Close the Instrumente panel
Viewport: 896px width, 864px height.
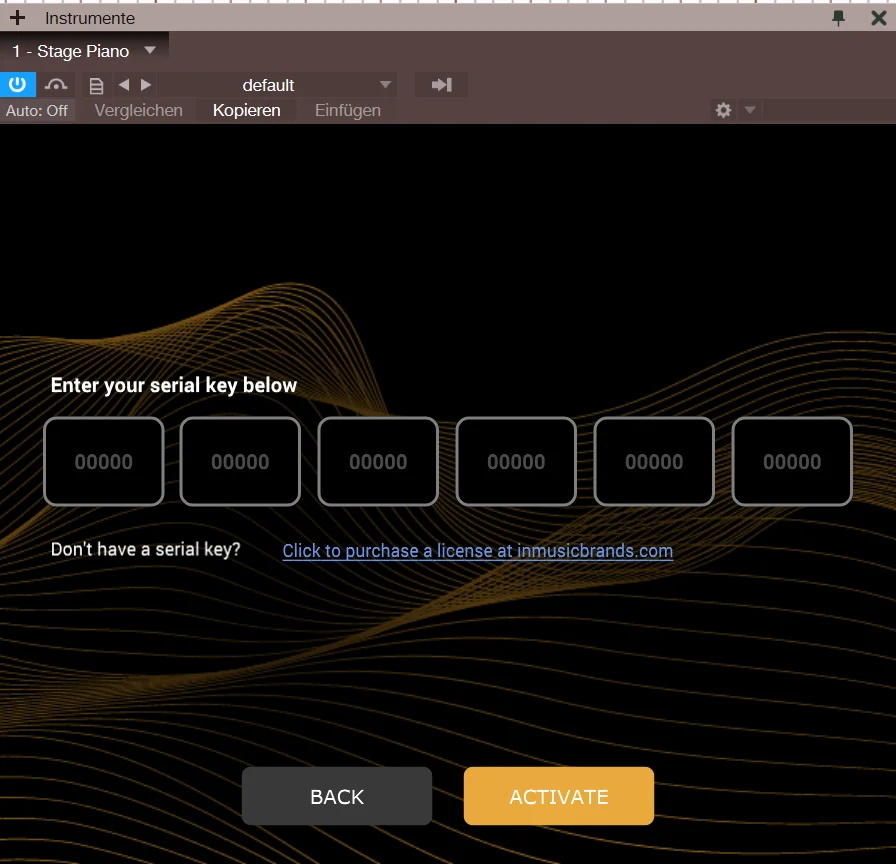(x=879, y=18)
